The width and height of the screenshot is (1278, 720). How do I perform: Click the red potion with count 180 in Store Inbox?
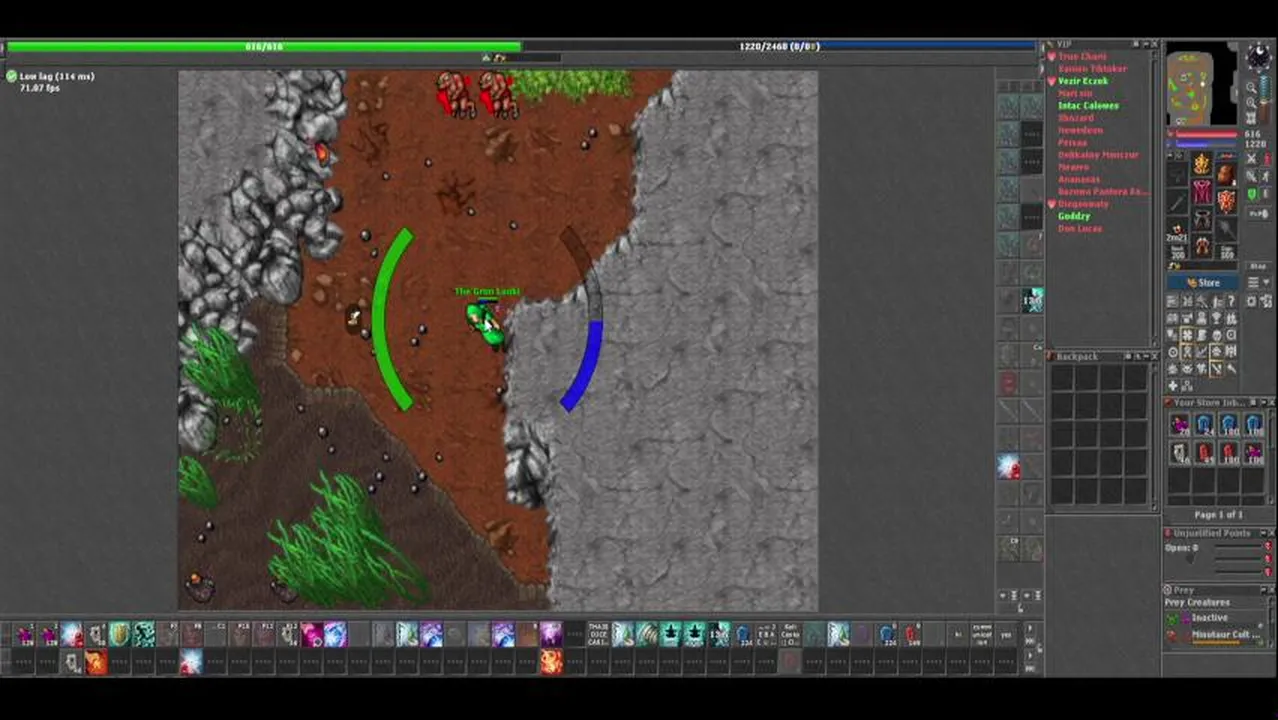[1228, 452]
